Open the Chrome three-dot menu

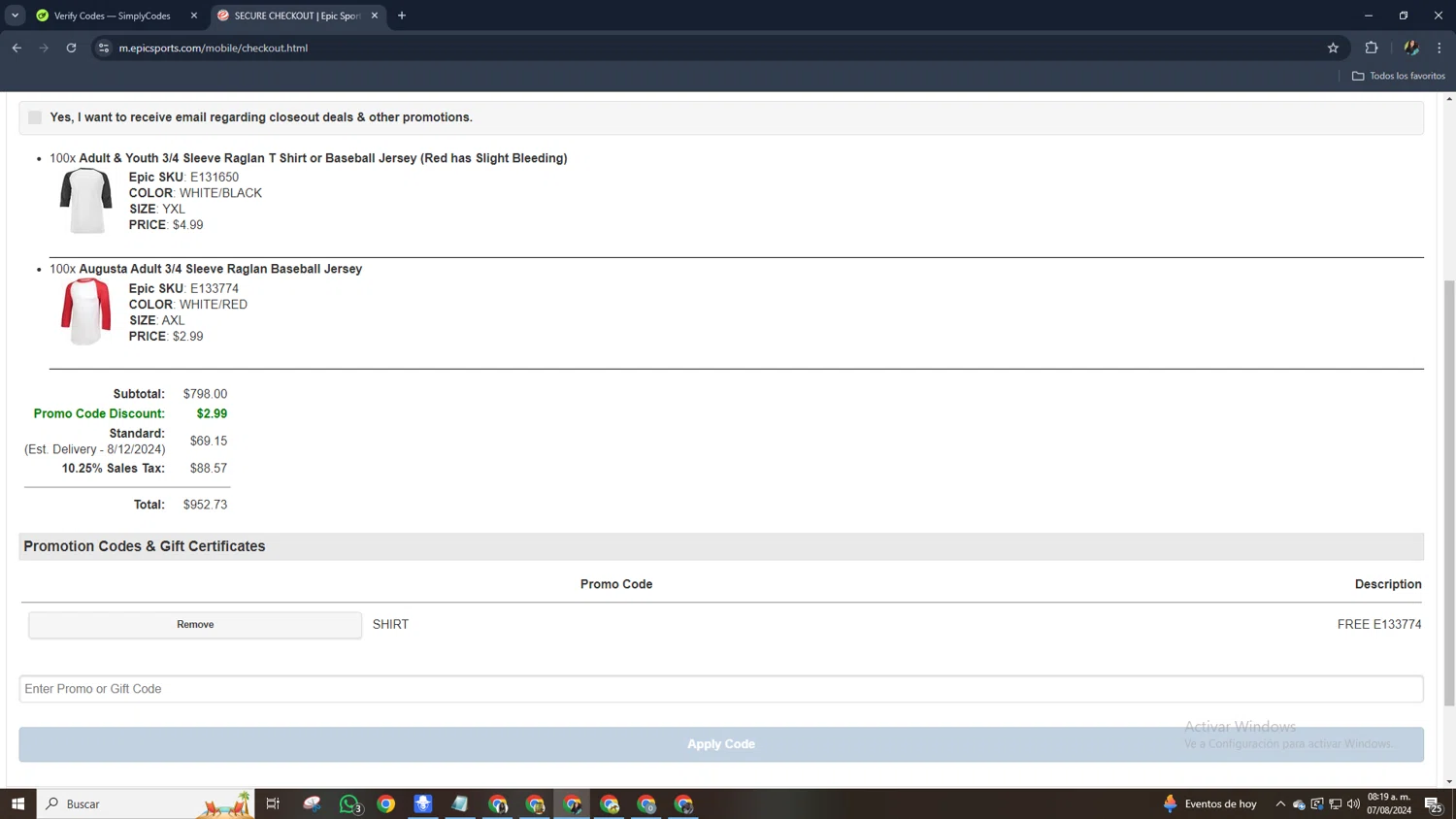click(x=1439, y=48)
